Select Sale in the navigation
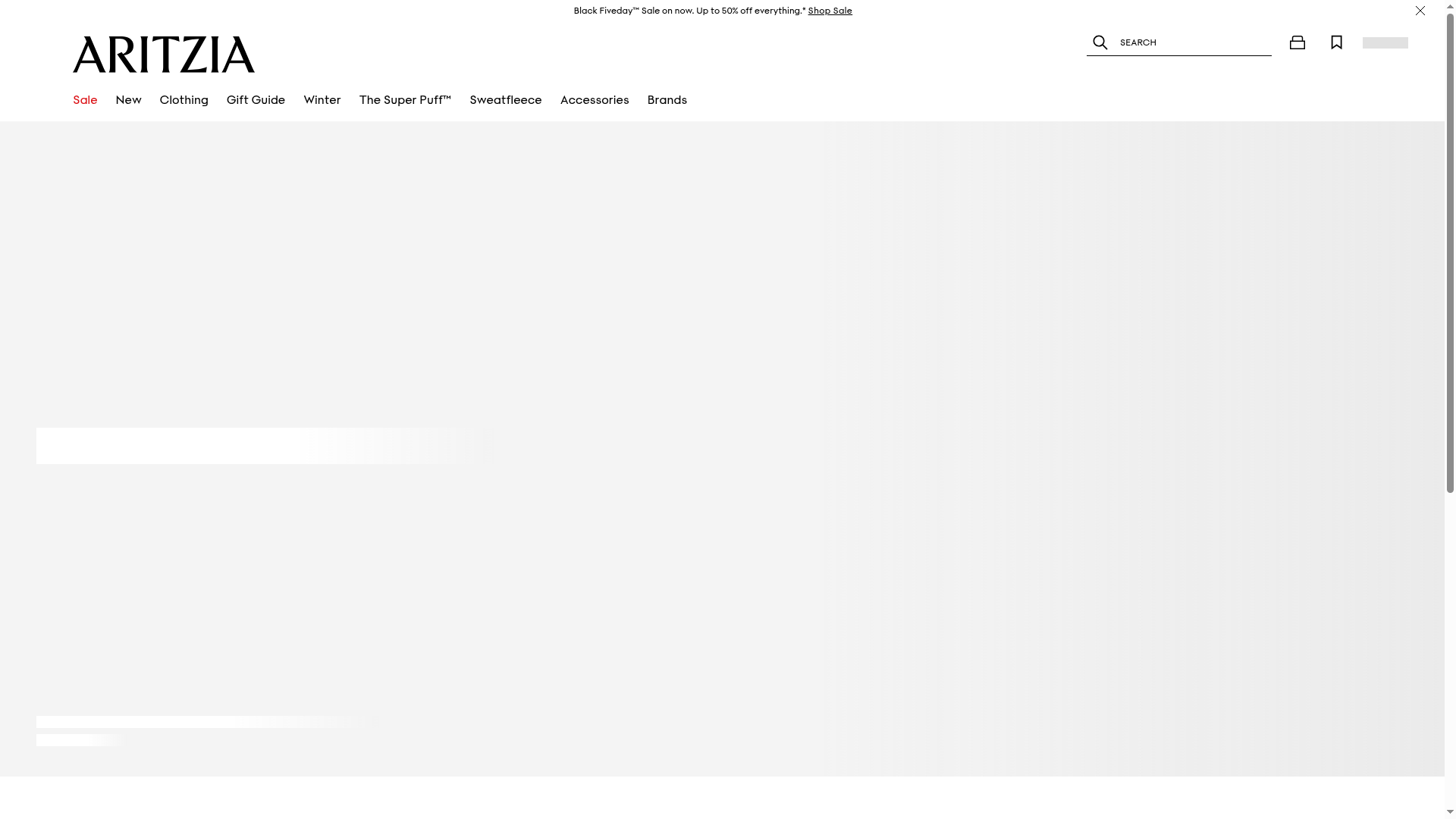The height and width of the screenshot is (819, 1456). click(85, 99)
